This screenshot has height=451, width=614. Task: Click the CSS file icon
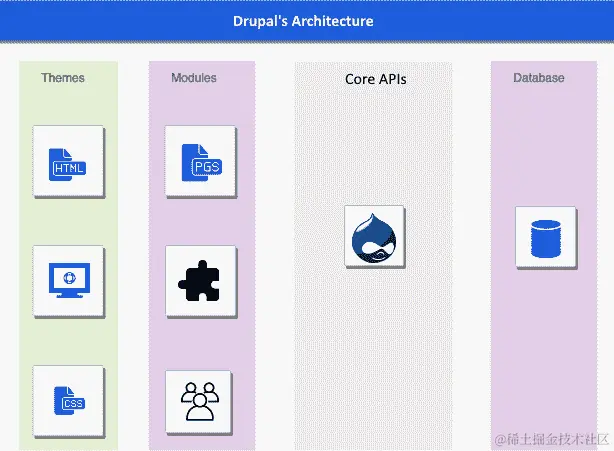69,401
